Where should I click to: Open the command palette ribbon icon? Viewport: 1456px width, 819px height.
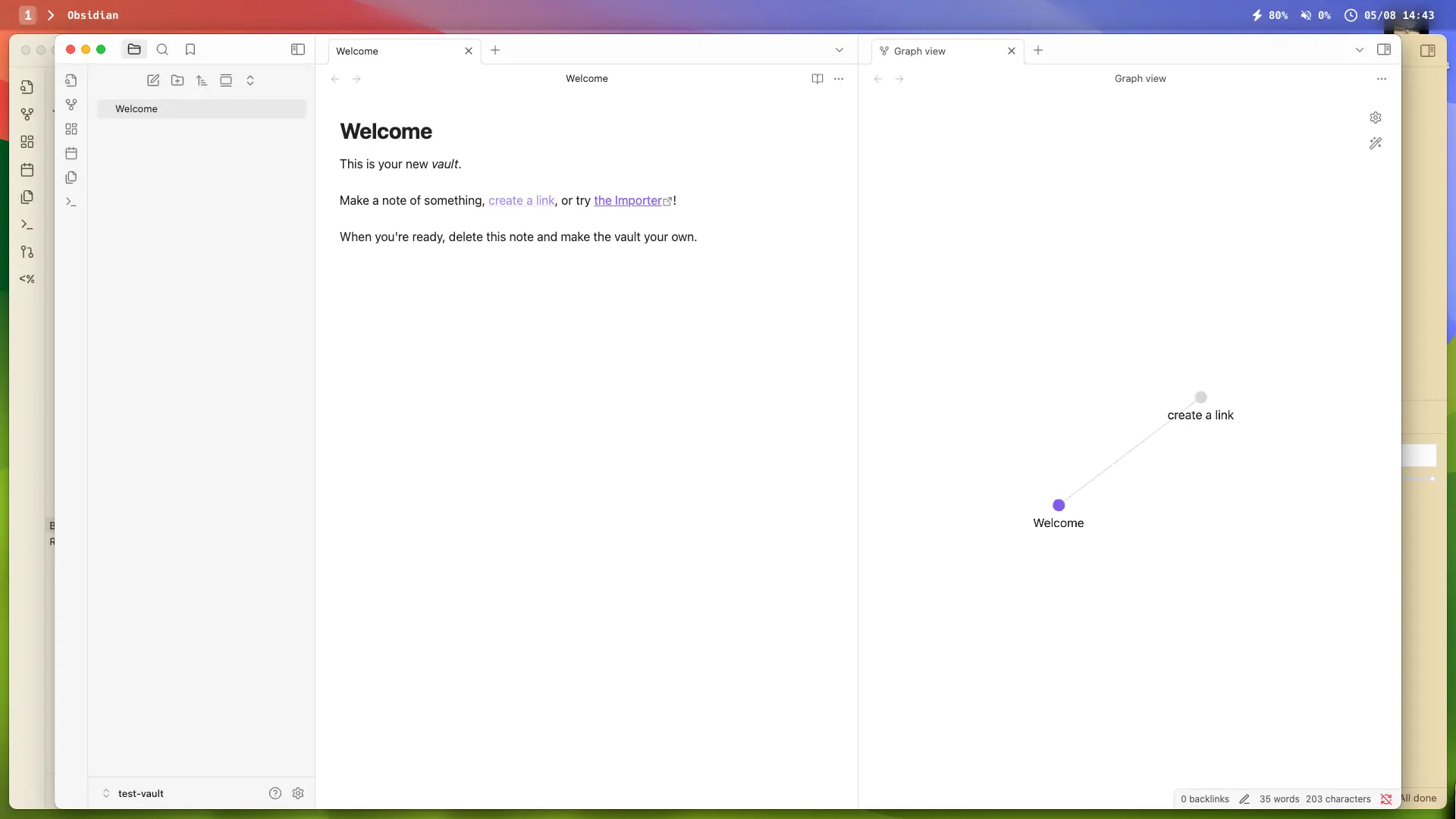(71, 202)
